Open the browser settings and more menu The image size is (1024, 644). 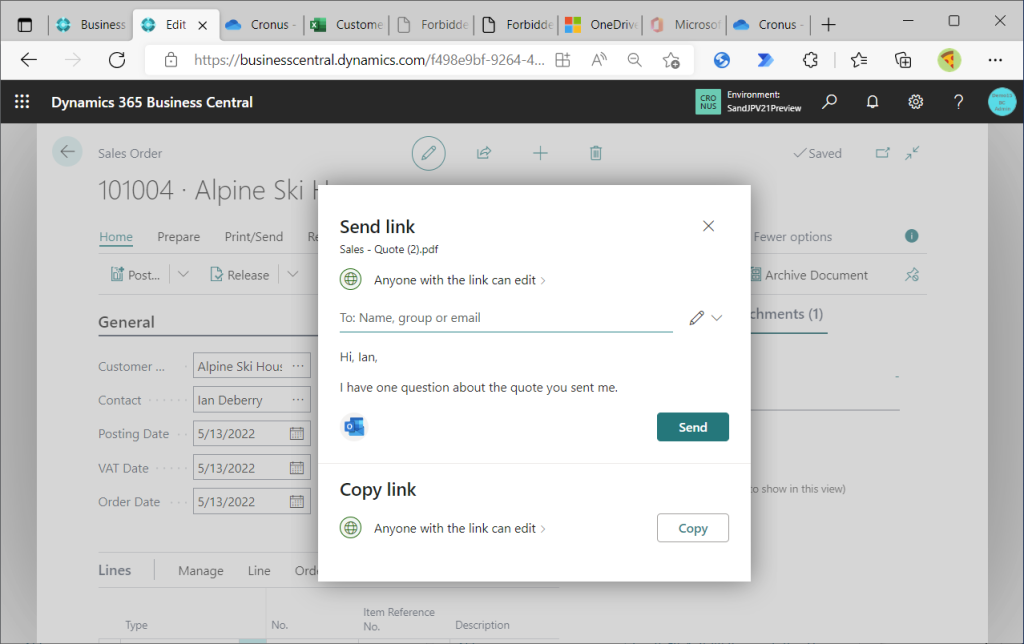click(995, 60)
